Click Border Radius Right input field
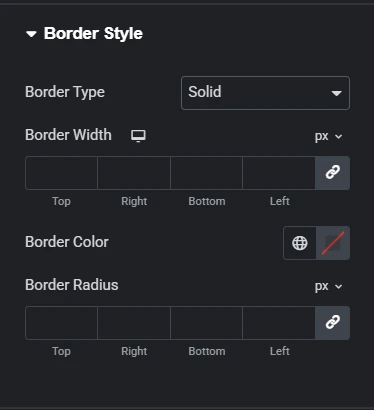 [134, 323]
